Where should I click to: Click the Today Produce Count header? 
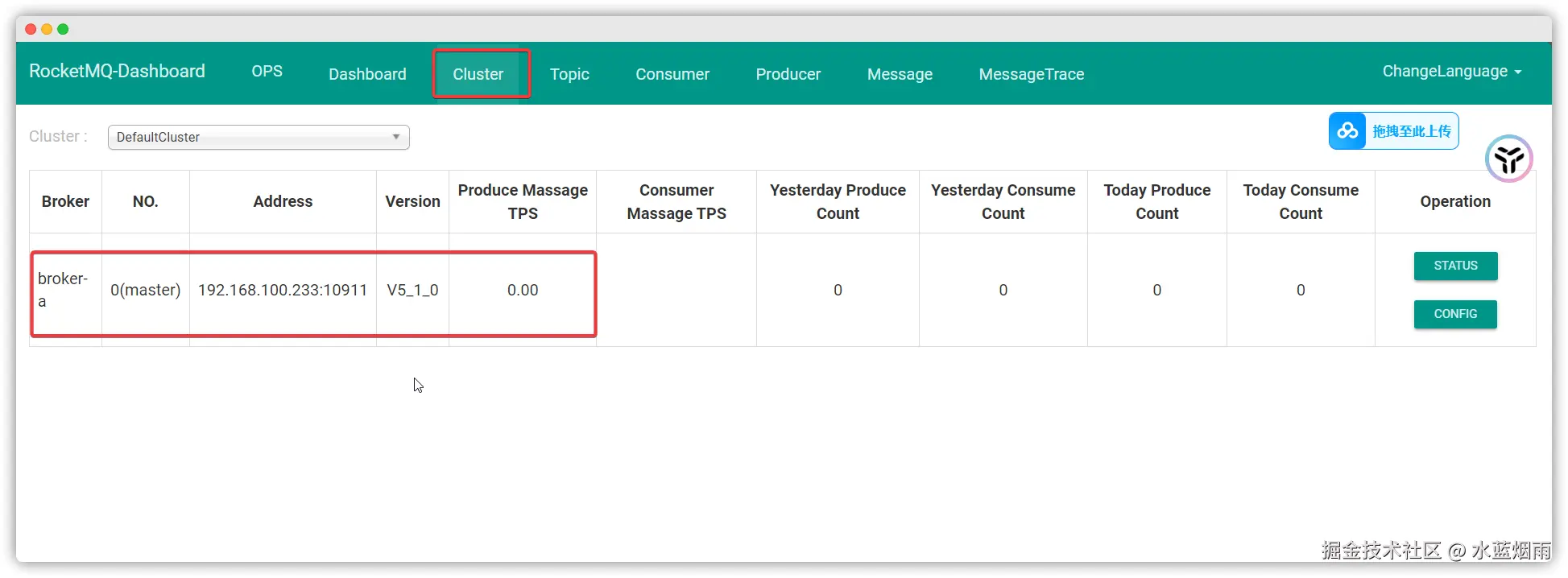(1156, 201)
